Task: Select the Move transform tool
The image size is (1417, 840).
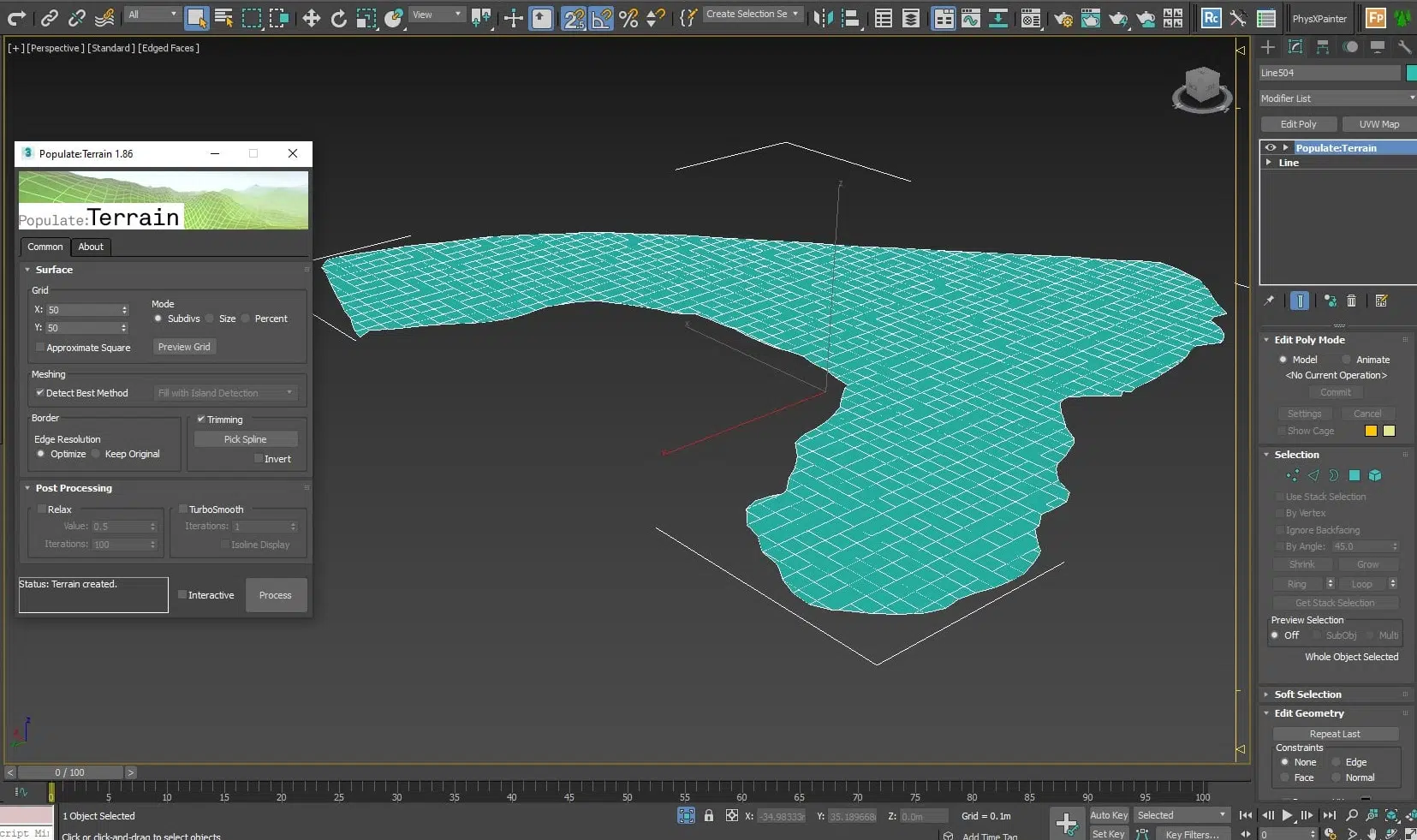Action: 311,18
